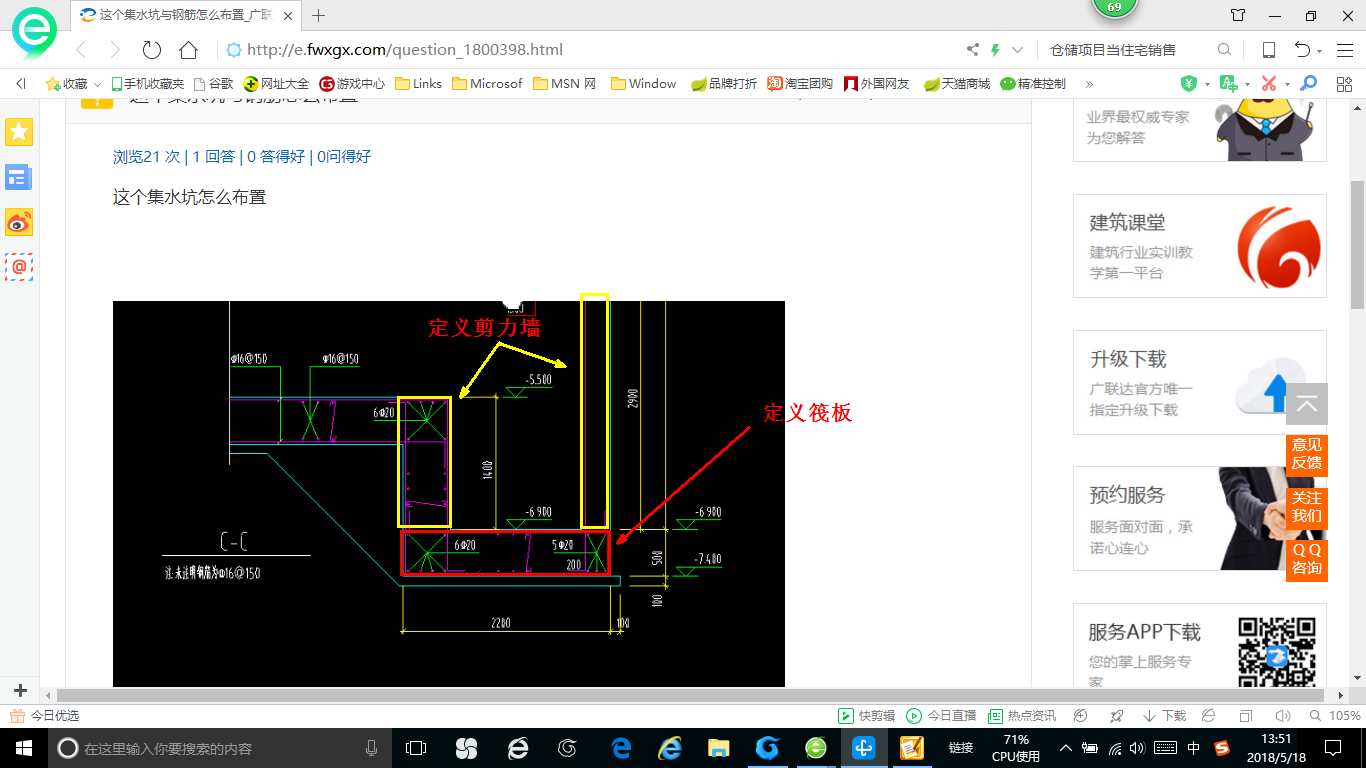Open the mail @ sidebar icon
This screenshot has height=768, width=1366.
pos(19,267)
